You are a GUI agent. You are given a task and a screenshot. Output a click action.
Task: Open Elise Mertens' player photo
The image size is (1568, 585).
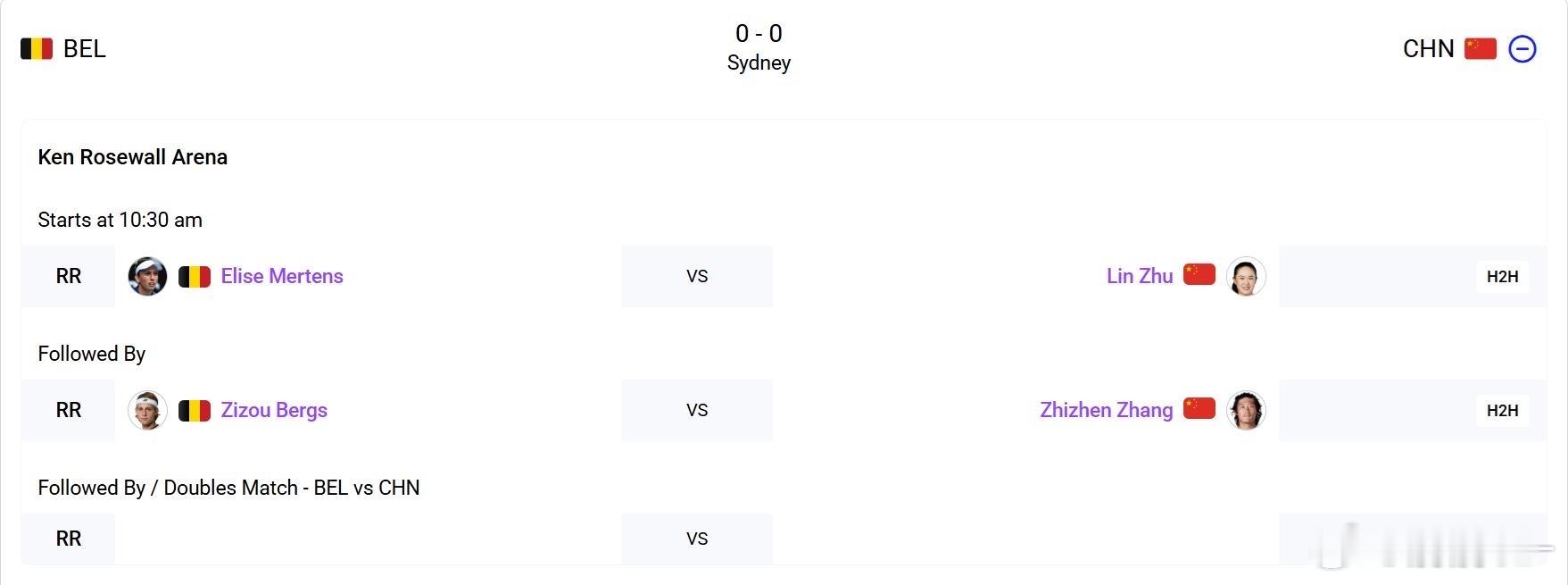point(147,276)
